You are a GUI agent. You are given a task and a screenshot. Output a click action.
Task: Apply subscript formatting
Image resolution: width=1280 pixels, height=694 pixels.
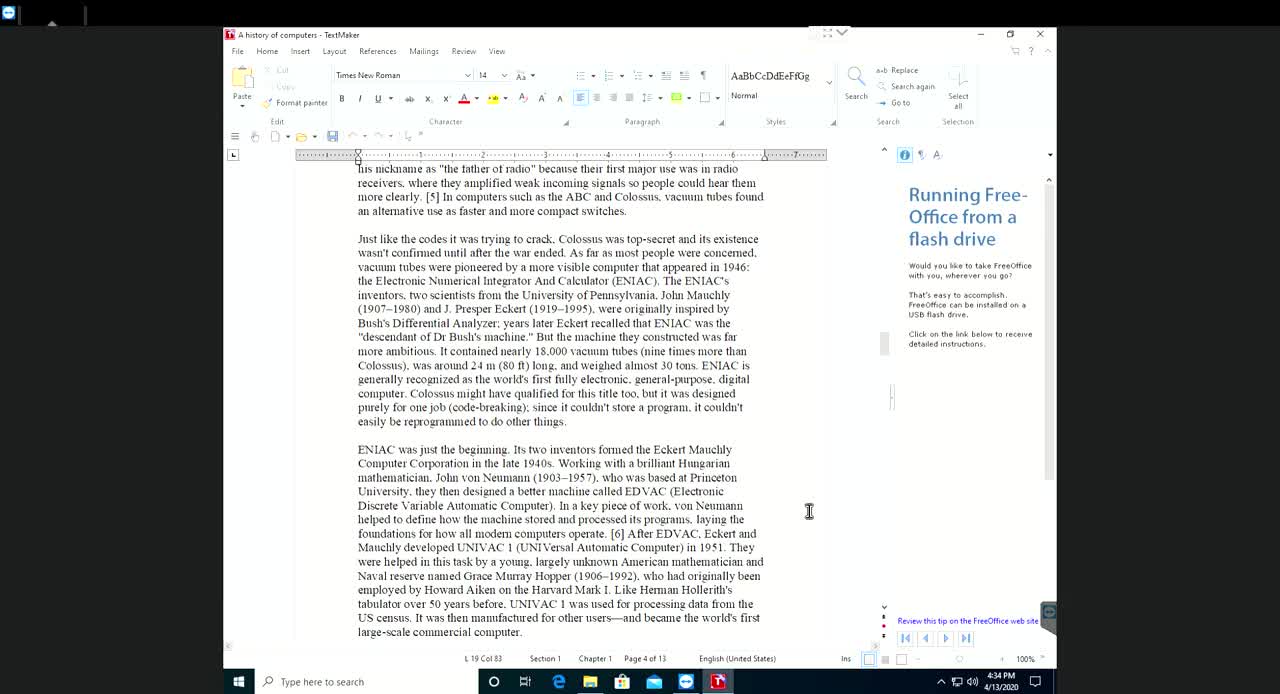pyautogui.click(x=428, y=98)
